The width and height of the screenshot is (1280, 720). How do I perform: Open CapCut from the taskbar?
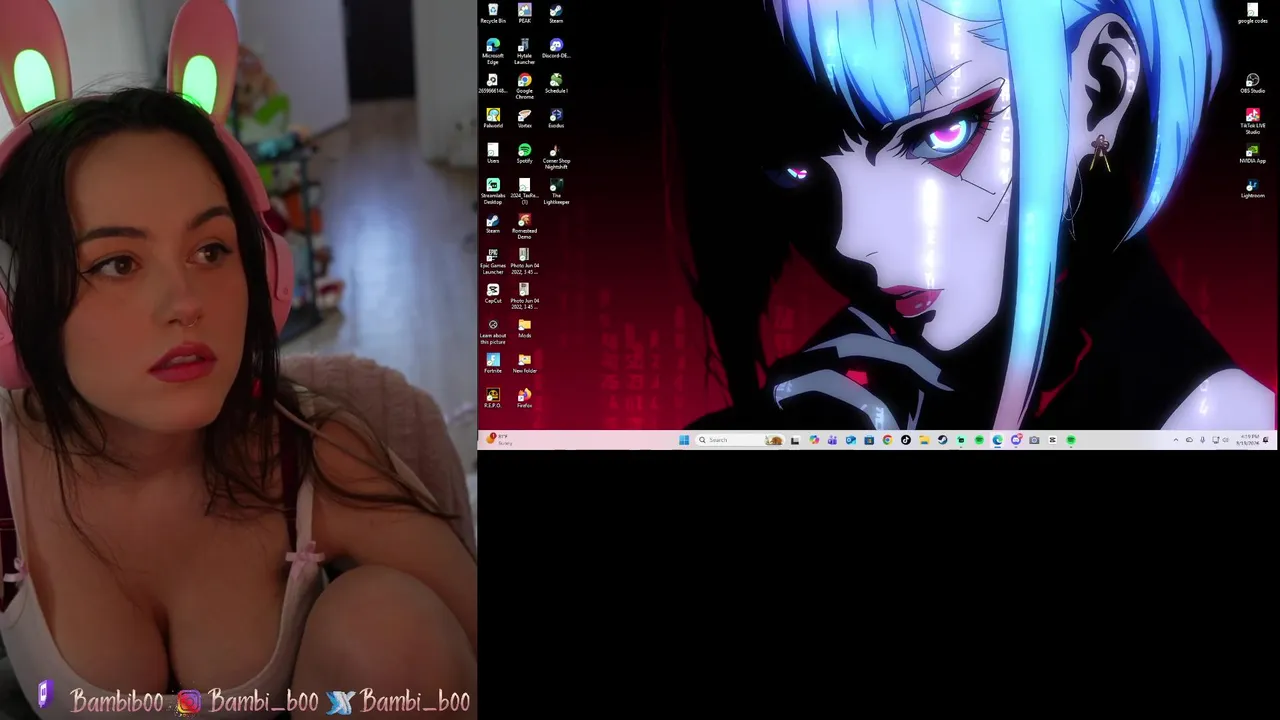click(x=1052, y=440)
